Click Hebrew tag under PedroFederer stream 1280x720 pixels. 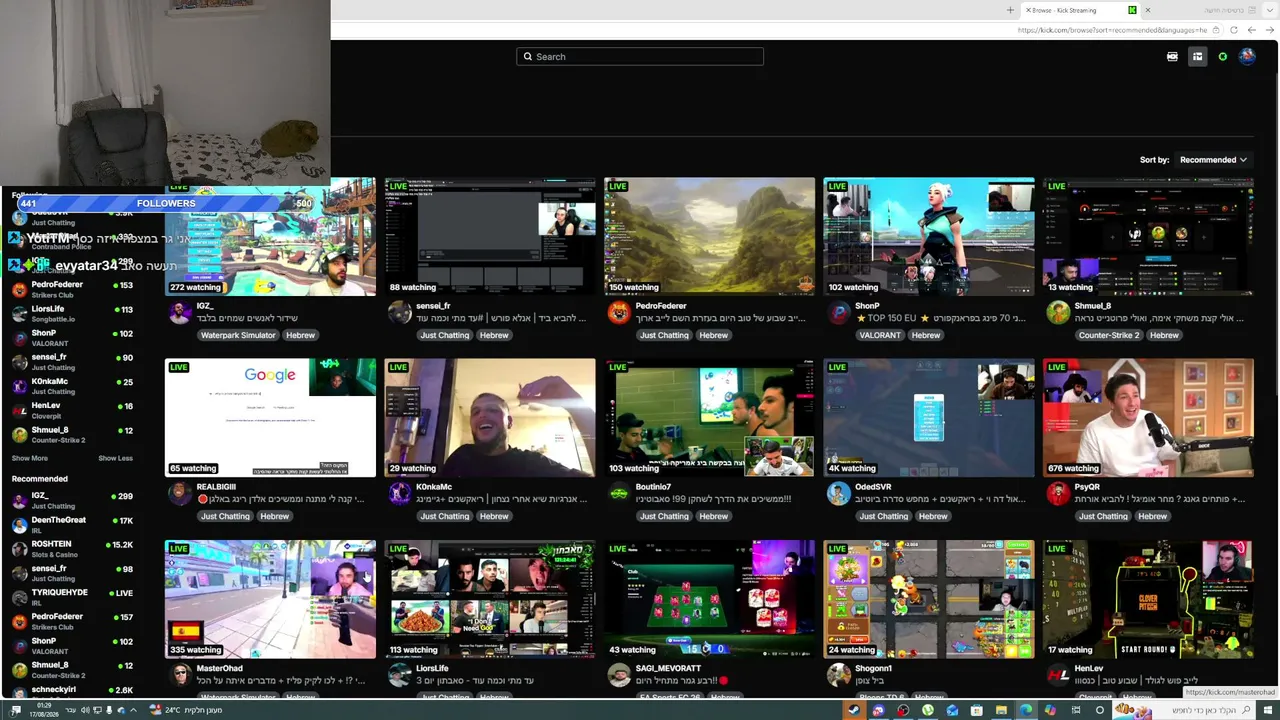pos(713,335)
